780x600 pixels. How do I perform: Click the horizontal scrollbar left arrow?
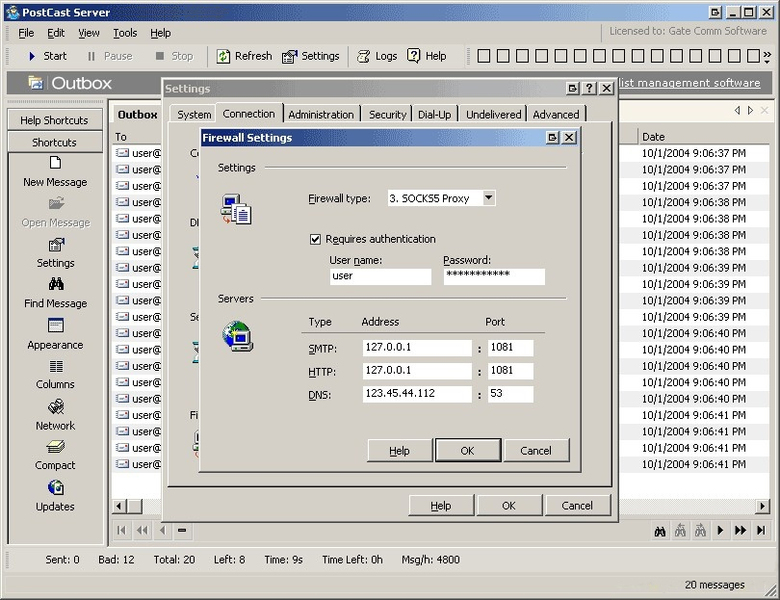pos(119,506)
